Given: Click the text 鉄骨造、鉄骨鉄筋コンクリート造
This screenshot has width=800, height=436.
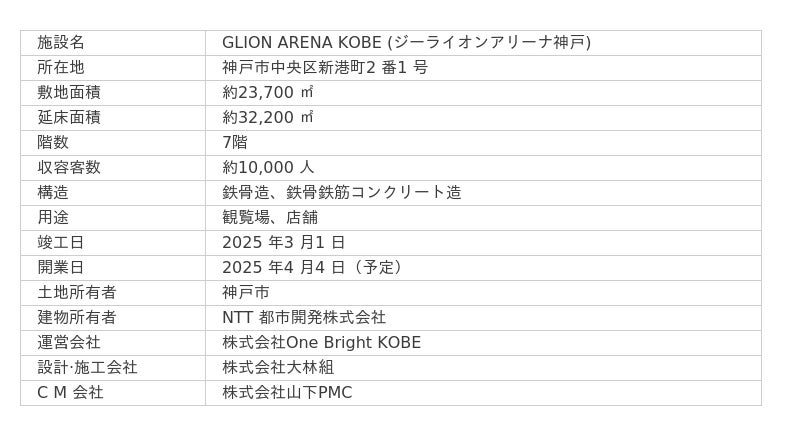Looking at the screenshot, I should pos(342,192).
